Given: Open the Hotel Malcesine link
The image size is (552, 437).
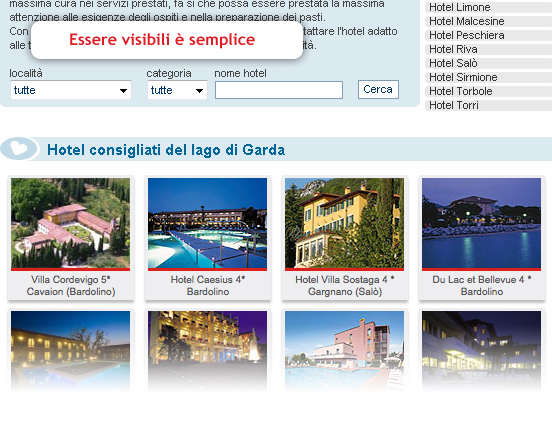Looking at the screenshot, I should coord(466,21).
